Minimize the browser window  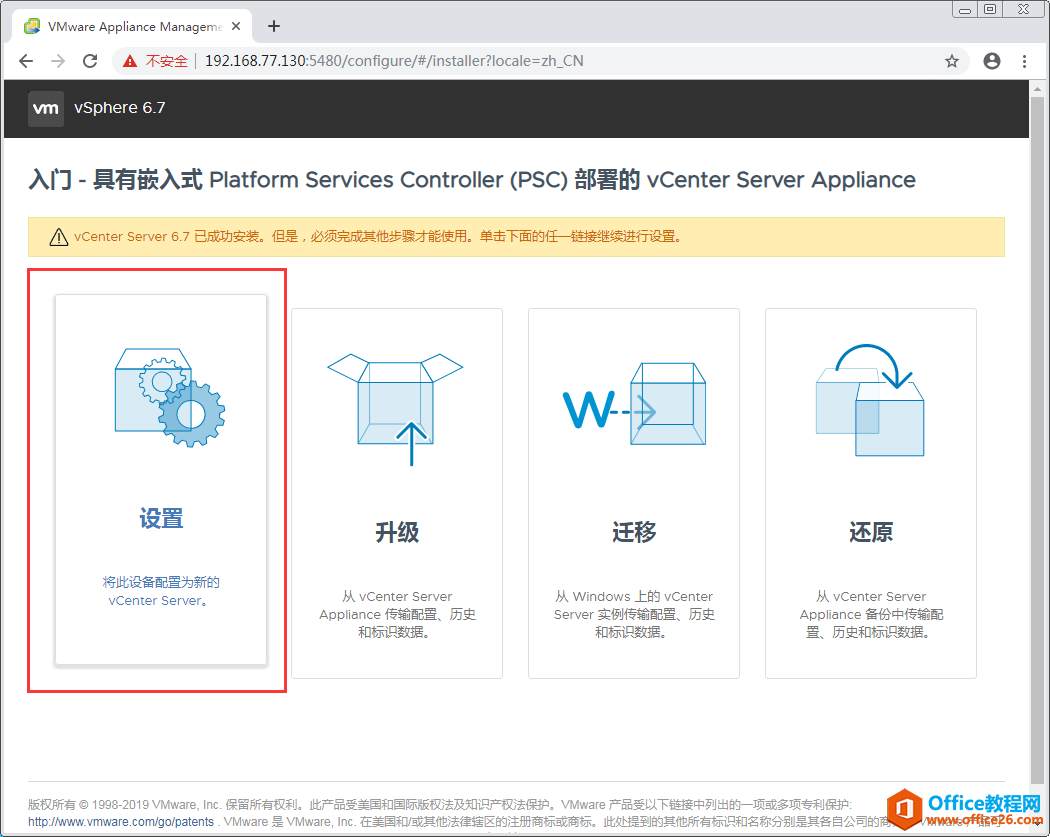(964, 9)
